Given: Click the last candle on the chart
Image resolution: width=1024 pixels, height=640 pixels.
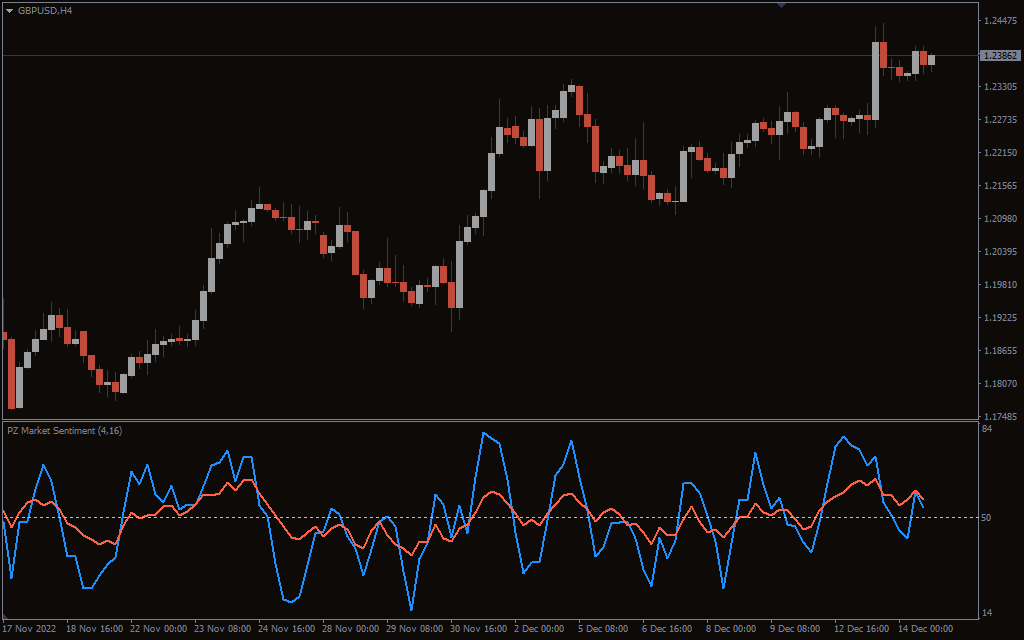Looking at the screenshot, I should click(932, 60).
